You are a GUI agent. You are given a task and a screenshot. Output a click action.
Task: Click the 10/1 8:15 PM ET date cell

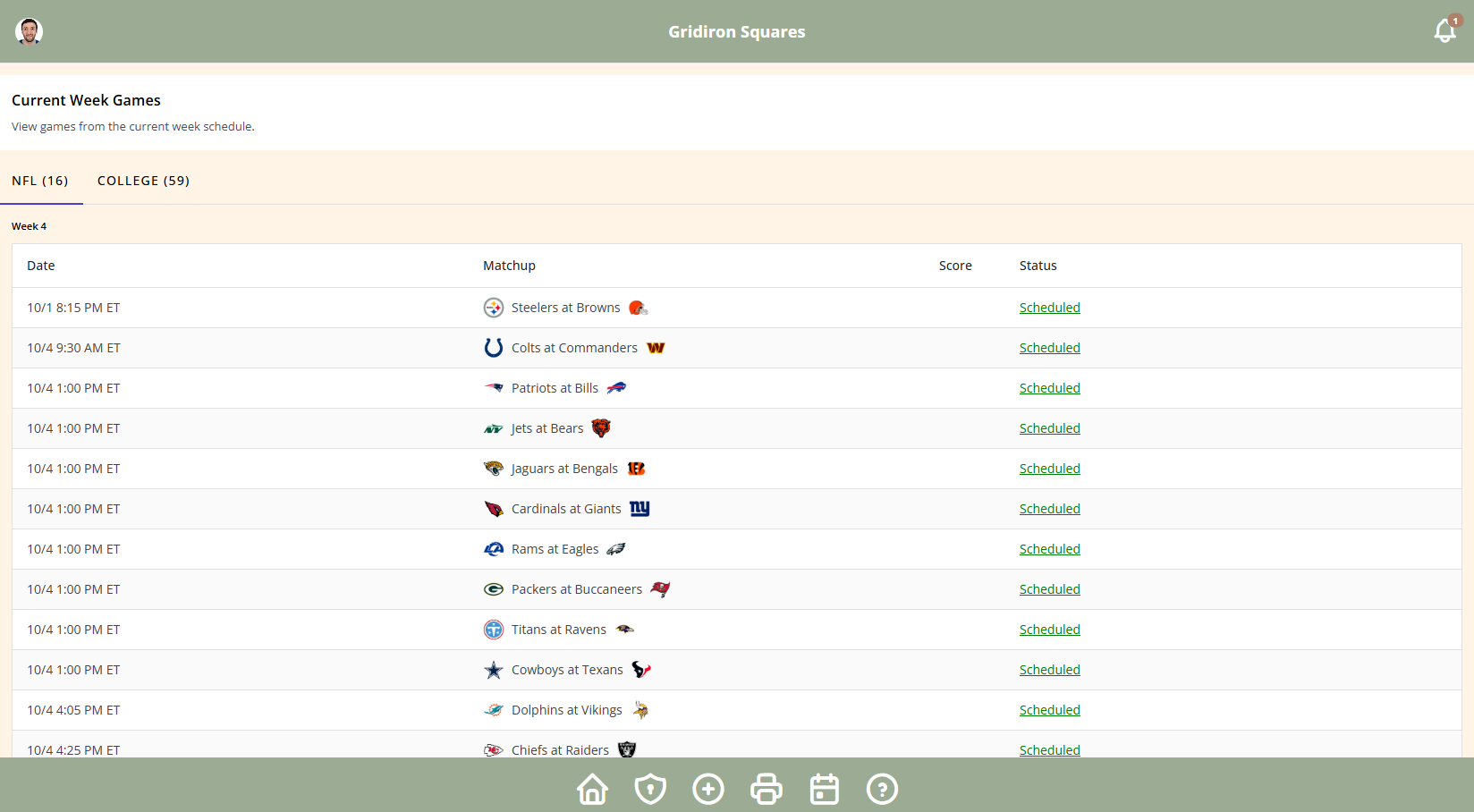[x=73, y=308]
